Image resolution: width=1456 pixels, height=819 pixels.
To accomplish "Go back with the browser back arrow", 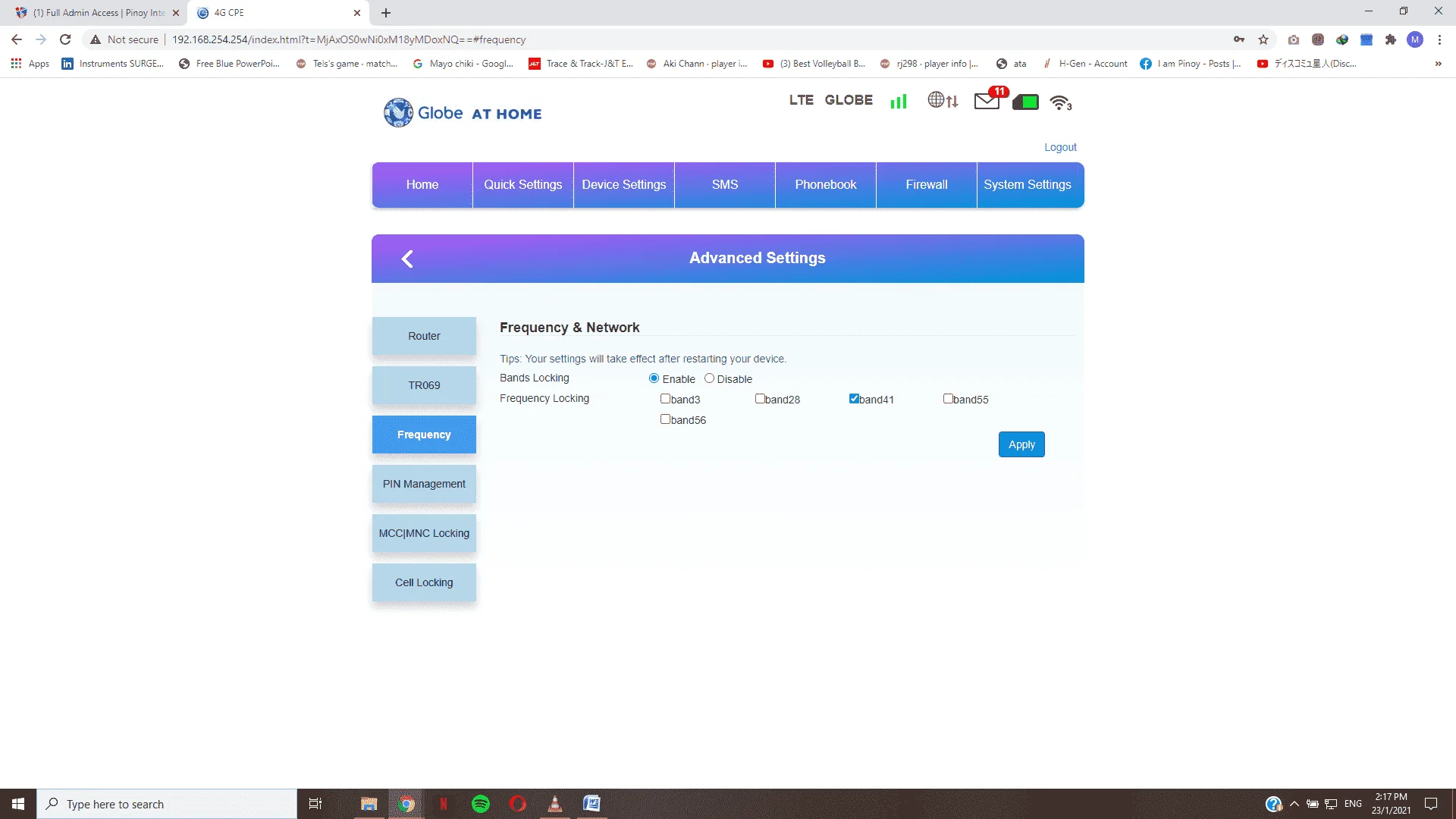I will 17,39.
